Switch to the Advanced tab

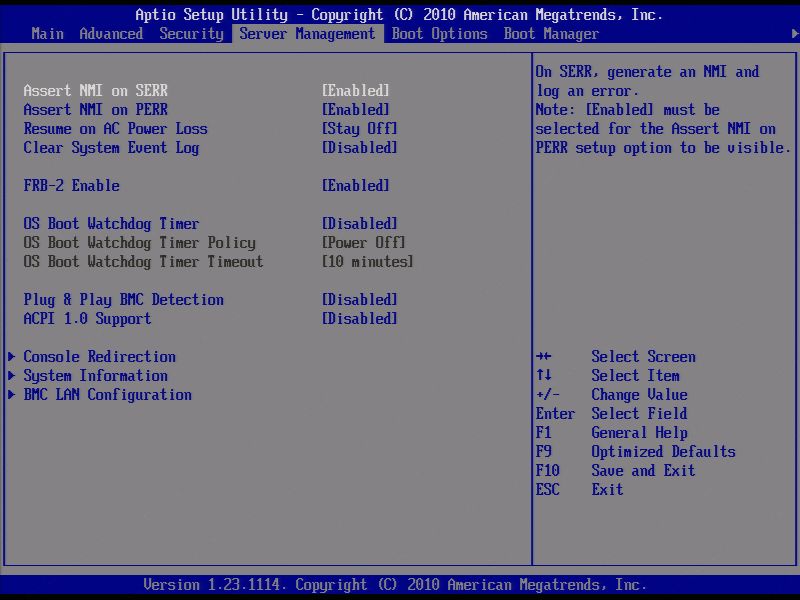pyautogui.click(x=110, y=33)
